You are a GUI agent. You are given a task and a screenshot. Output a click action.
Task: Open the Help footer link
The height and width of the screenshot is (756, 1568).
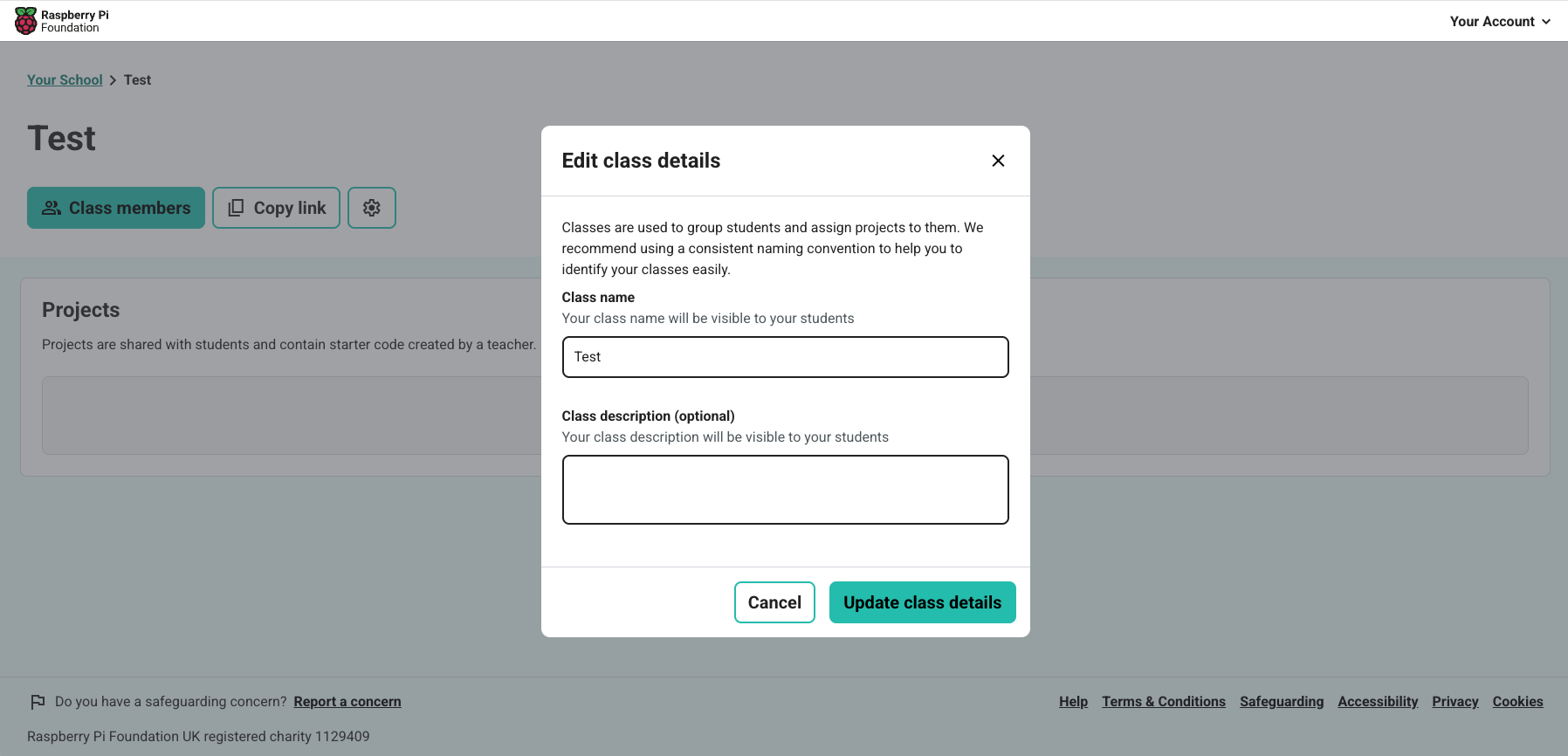click(1073, 702)
